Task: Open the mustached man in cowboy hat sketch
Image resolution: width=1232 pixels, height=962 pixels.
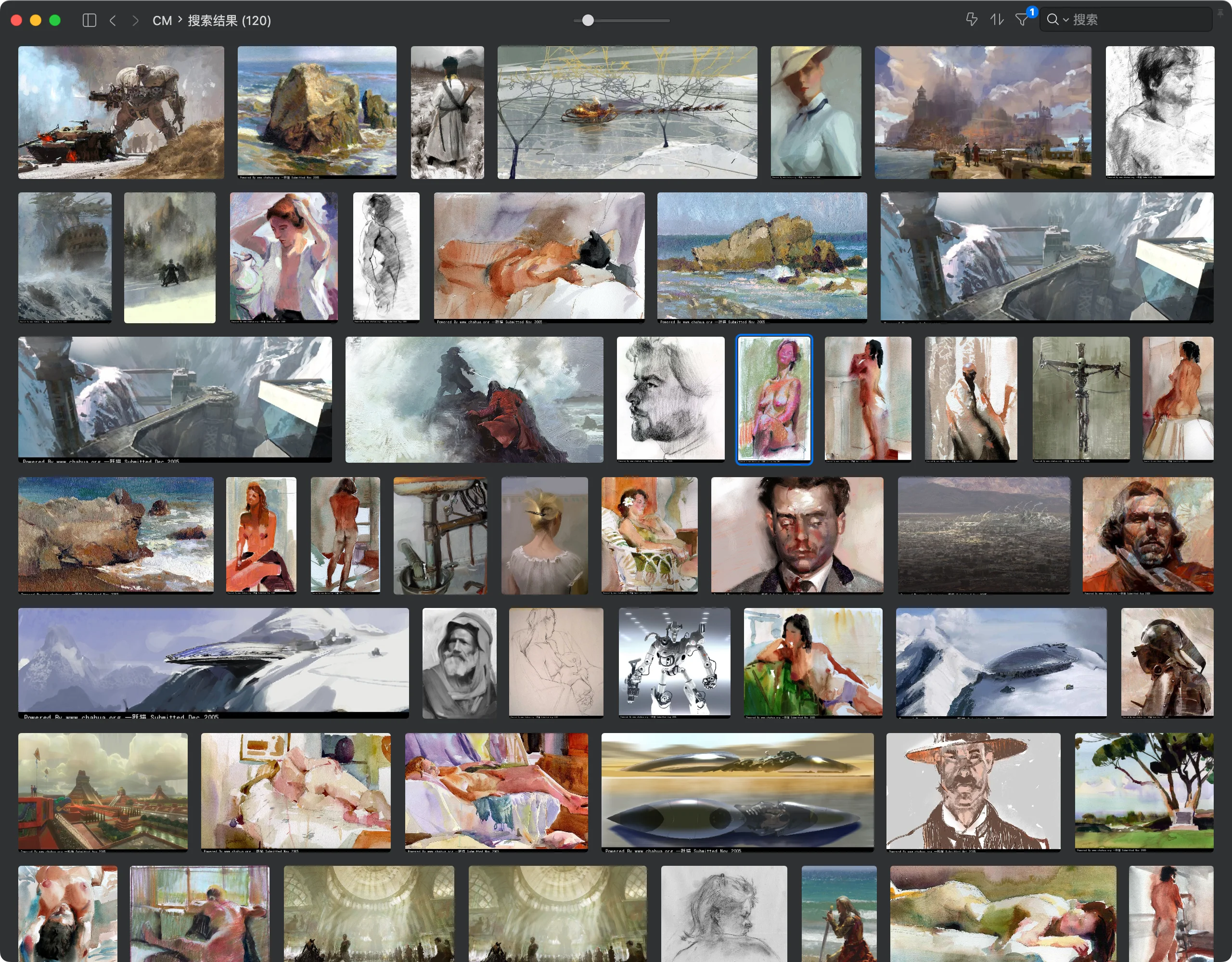Action: [x=973, y=792]
